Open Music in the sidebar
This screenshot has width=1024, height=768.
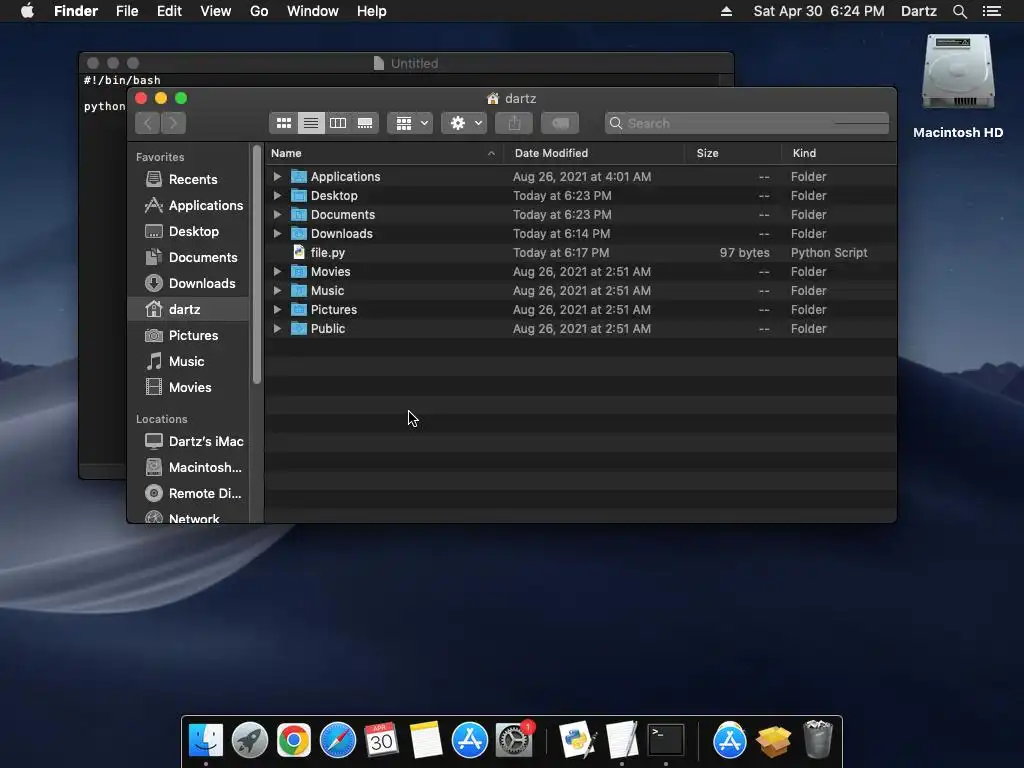tap(188, 361)
